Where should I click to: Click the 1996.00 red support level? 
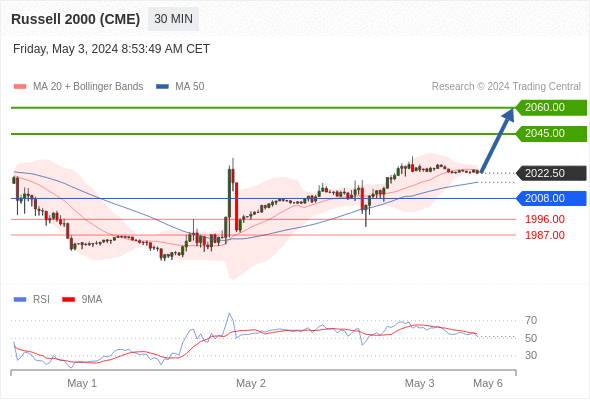545,219
